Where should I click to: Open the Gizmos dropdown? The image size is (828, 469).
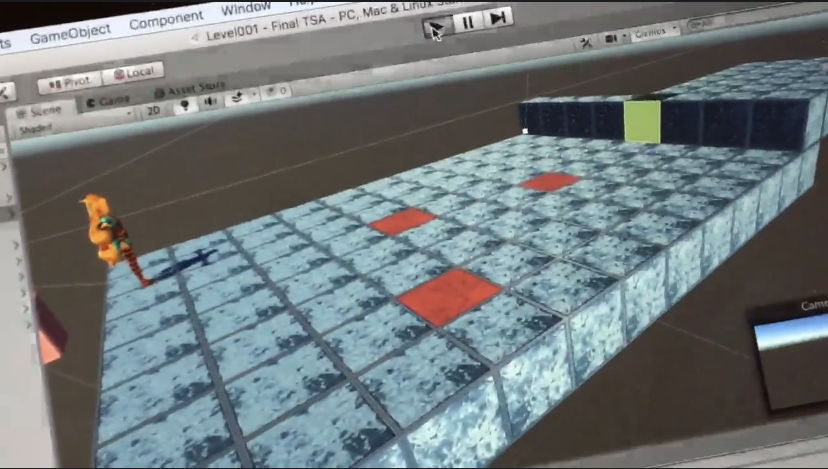tap(653, 32)
